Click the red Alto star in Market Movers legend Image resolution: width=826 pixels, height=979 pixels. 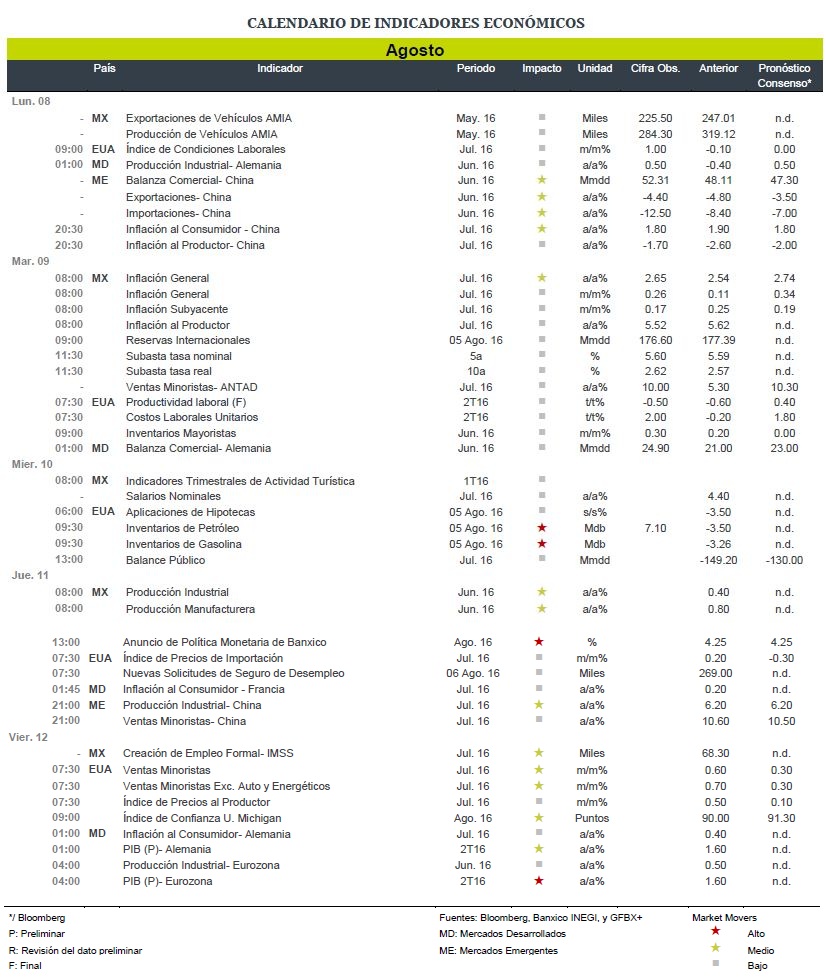pyautogui.click(x=715, y=931)
